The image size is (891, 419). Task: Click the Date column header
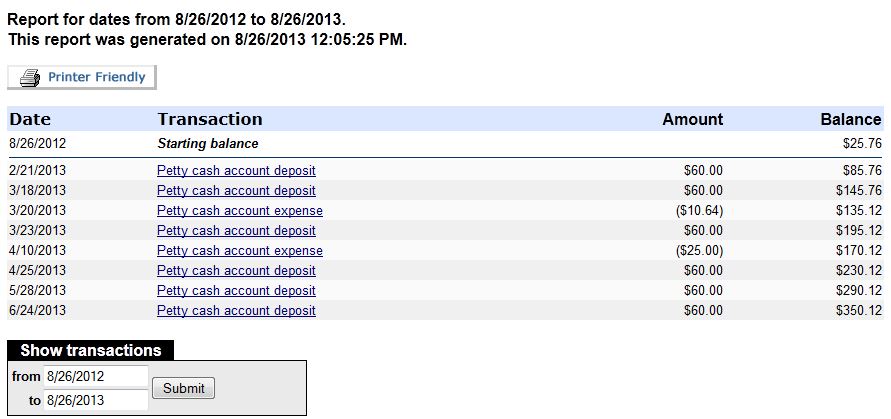click(30, 119)
